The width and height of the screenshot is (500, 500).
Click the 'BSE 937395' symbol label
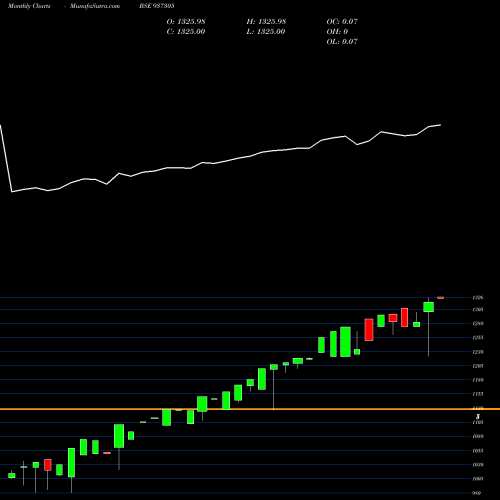pyautogui.click(x=157, y=6)
